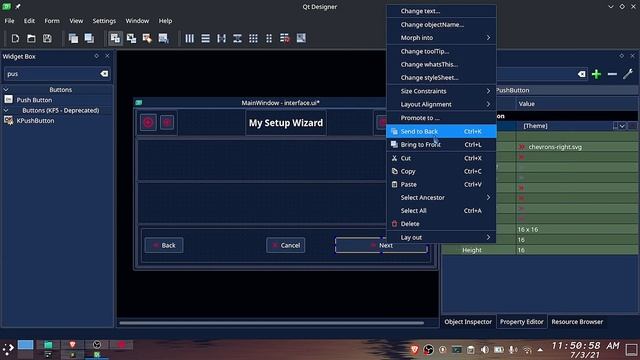This screenshot has width=640, height=360.
Task: Switch to the Object Inspector tab
Action: pyautogui.click(x=468, y=322)
